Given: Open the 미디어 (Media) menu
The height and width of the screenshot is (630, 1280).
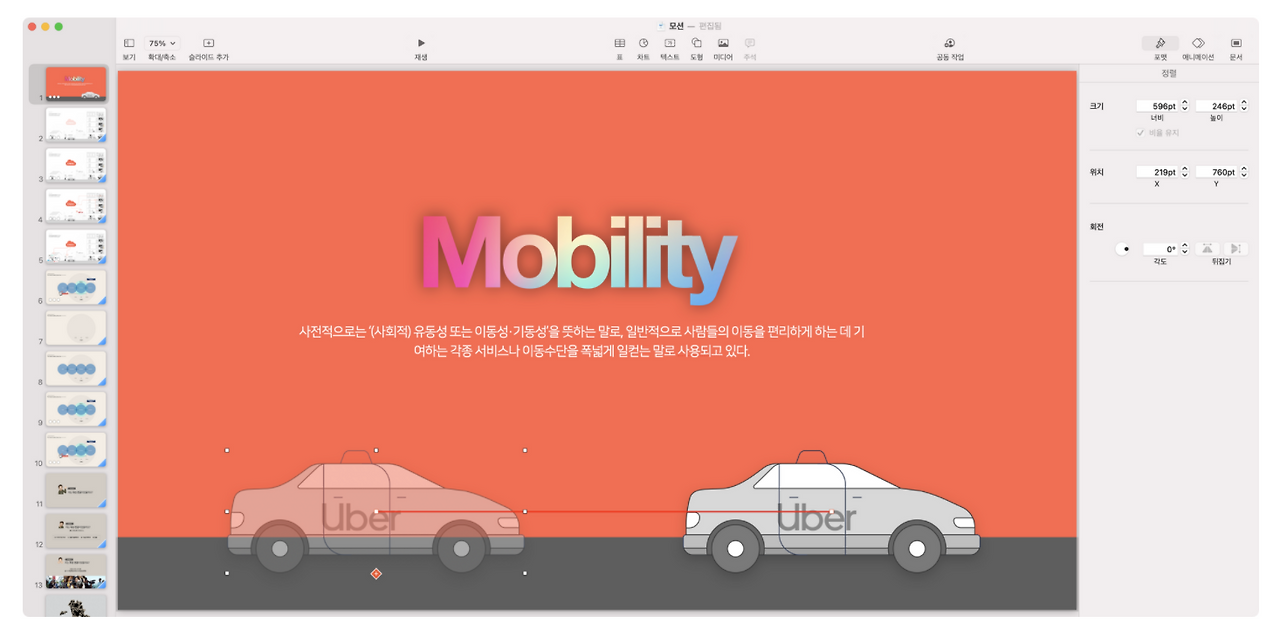Looking at the screenshot, I should [x=723, y=43].
